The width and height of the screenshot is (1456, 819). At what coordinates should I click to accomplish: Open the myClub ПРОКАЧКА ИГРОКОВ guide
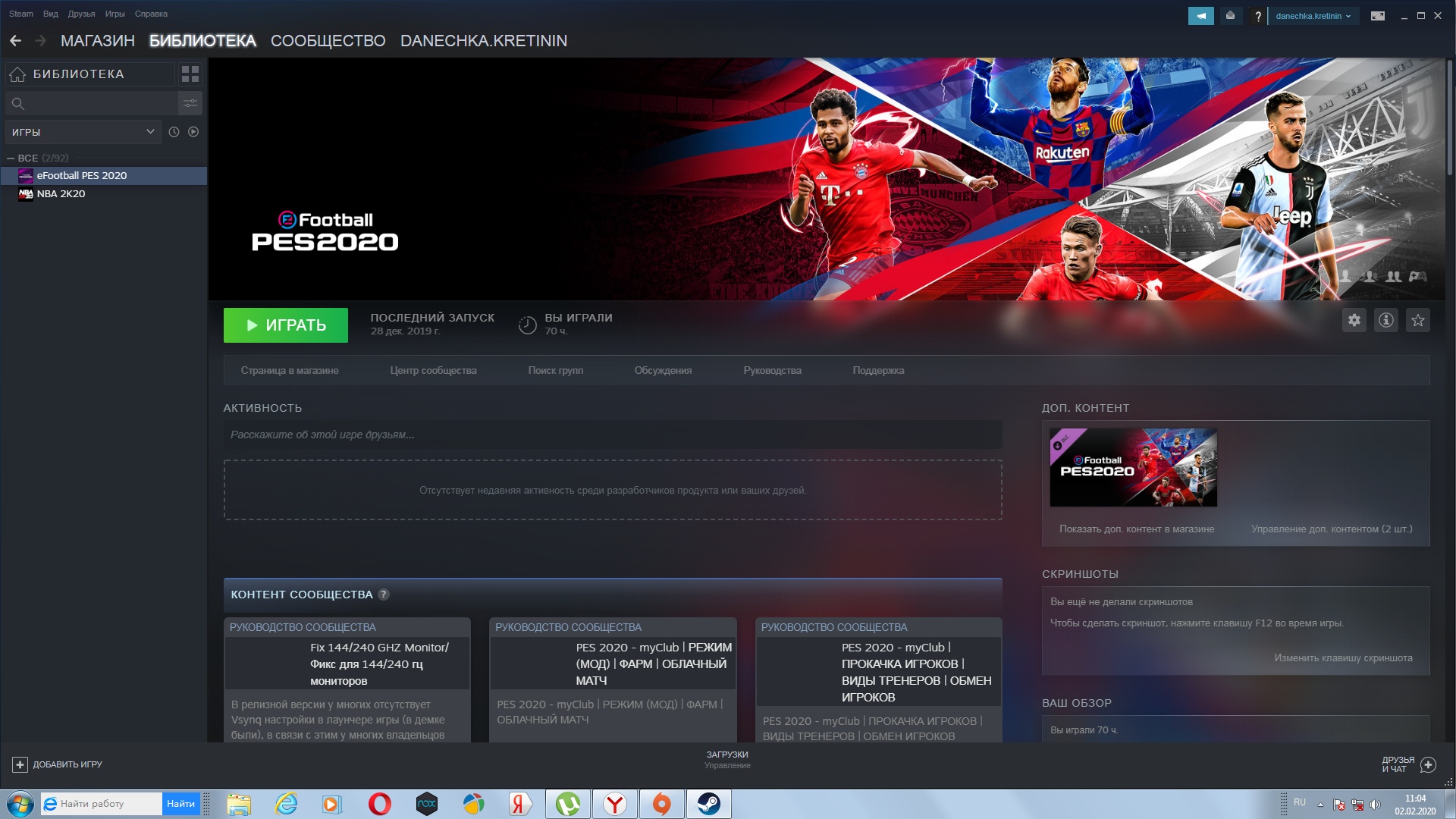[878, 679]
